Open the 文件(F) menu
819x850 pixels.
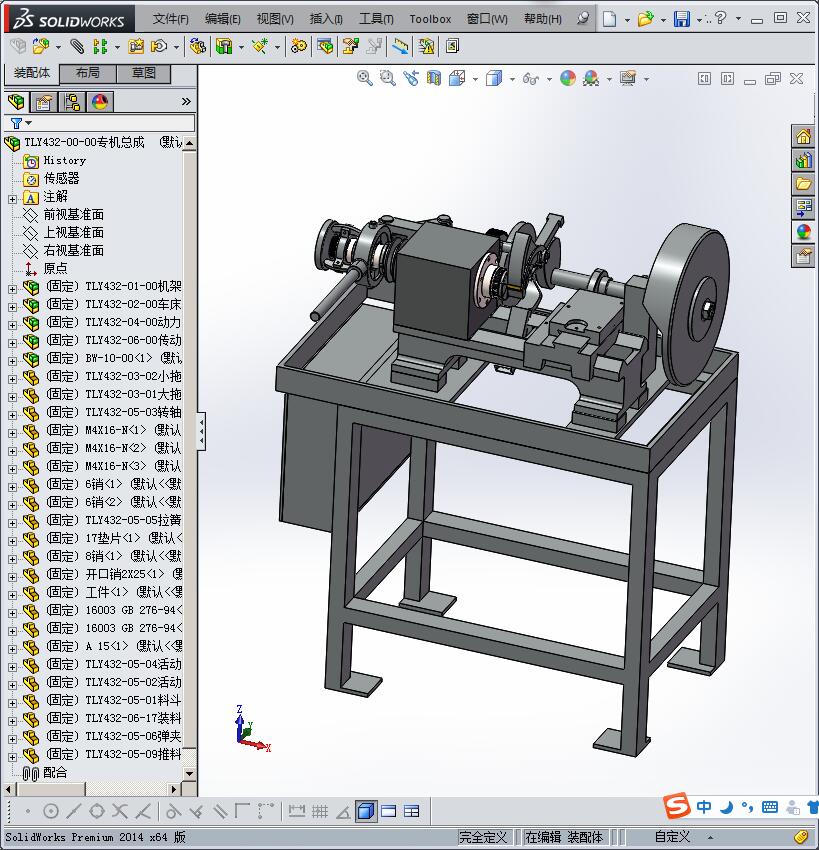coord(170,19)
